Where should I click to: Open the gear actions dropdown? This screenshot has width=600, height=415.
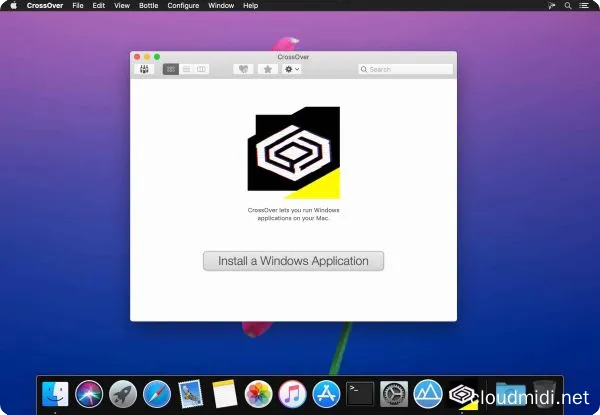[292, 69]
